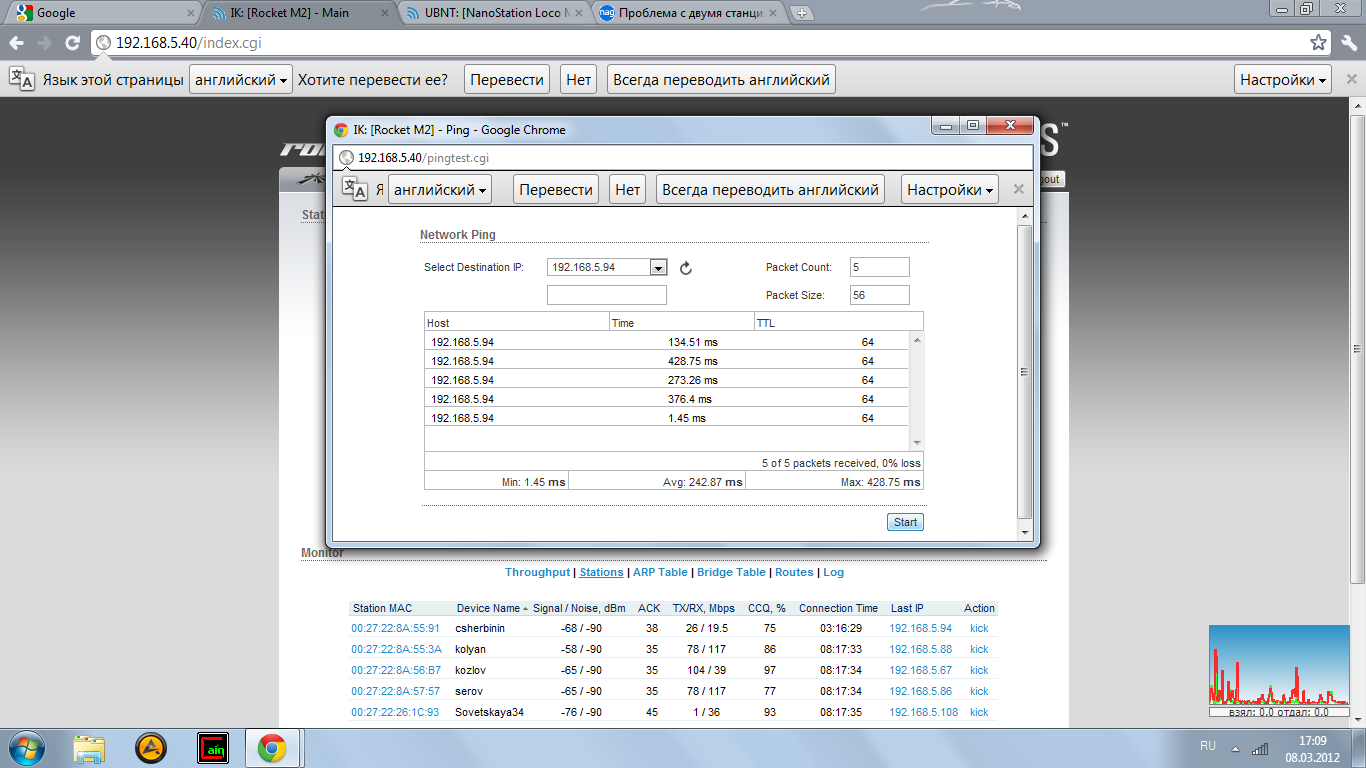Open the Настройки dropdown in main translate bar
Image resolution: width=1366 pixels, height=768 pixels.
pos(1284,80)
